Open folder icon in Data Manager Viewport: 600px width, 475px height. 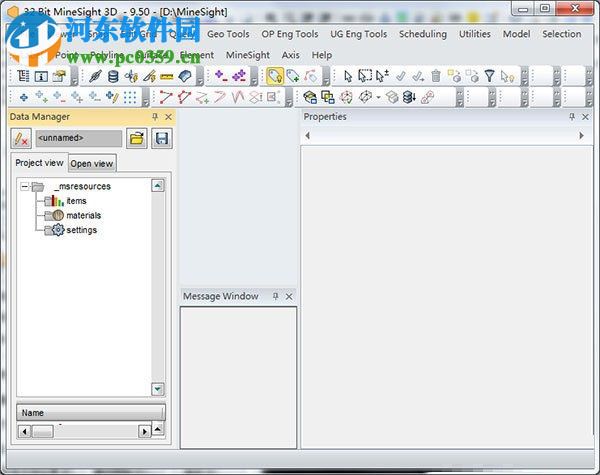(x=137, y=138)
